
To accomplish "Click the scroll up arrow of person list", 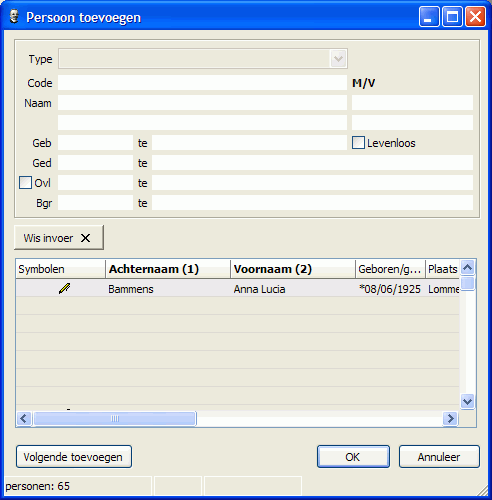I will point(467,267).
